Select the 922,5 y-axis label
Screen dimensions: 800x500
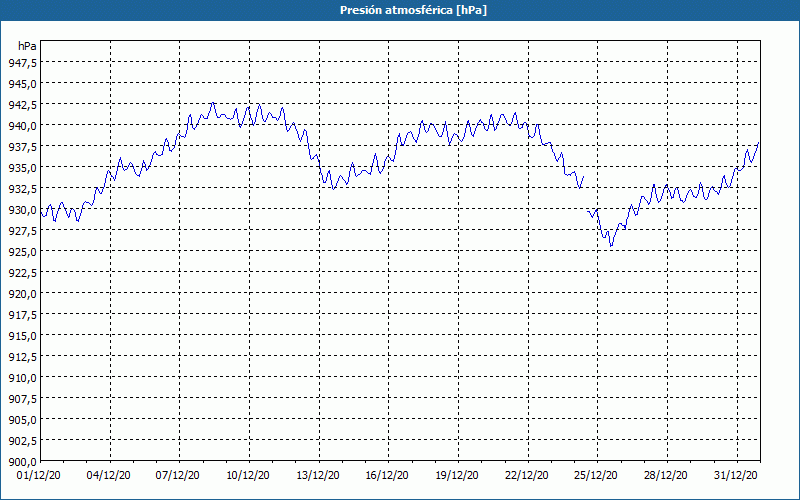pos(22,272)
